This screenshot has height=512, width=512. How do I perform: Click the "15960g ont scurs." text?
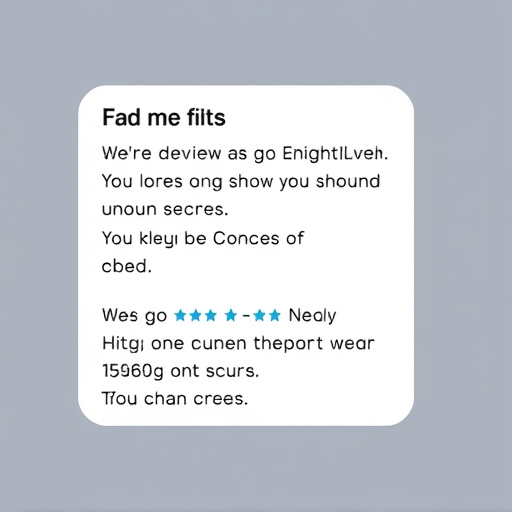pyautogui.click(x=180, y=371)
